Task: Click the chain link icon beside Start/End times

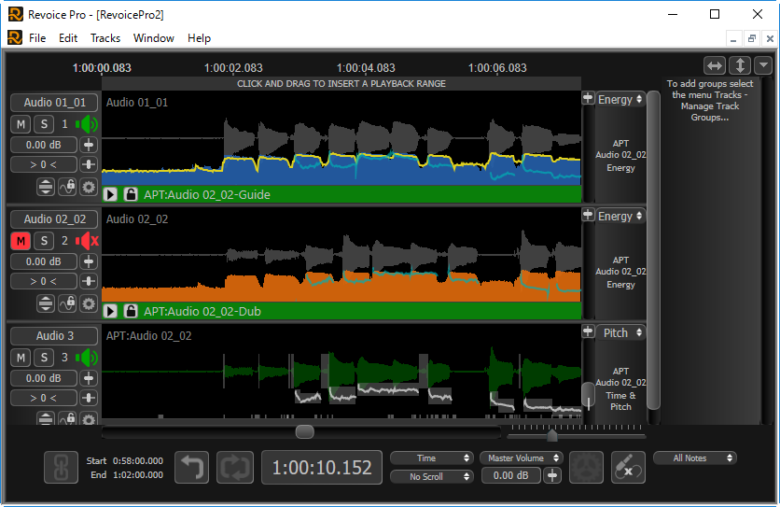Action: (x=60, y=467)
